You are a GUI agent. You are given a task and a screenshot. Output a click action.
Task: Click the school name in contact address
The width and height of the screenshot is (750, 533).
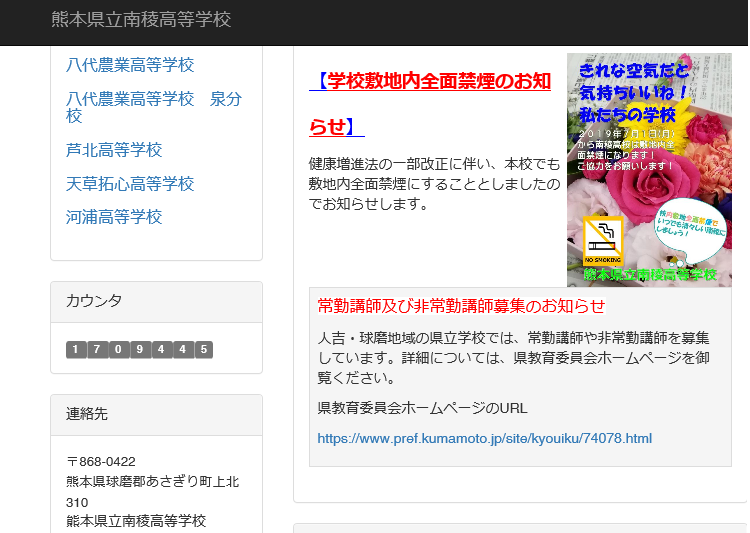(136, 521)
